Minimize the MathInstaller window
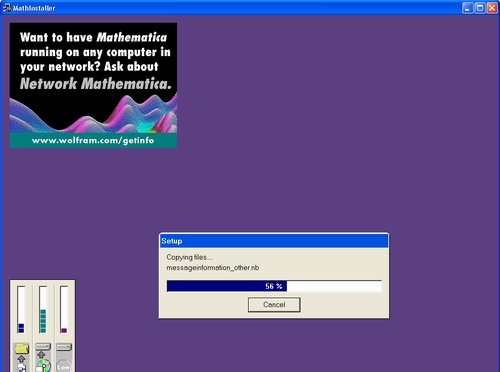 tap(468, 8)
